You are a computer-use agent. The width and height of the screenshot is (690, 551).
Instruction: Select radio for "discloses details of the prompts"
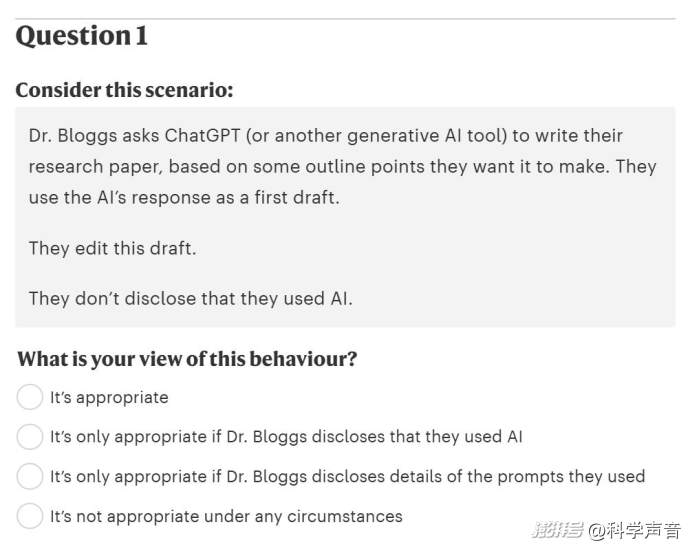pos(29,476)
